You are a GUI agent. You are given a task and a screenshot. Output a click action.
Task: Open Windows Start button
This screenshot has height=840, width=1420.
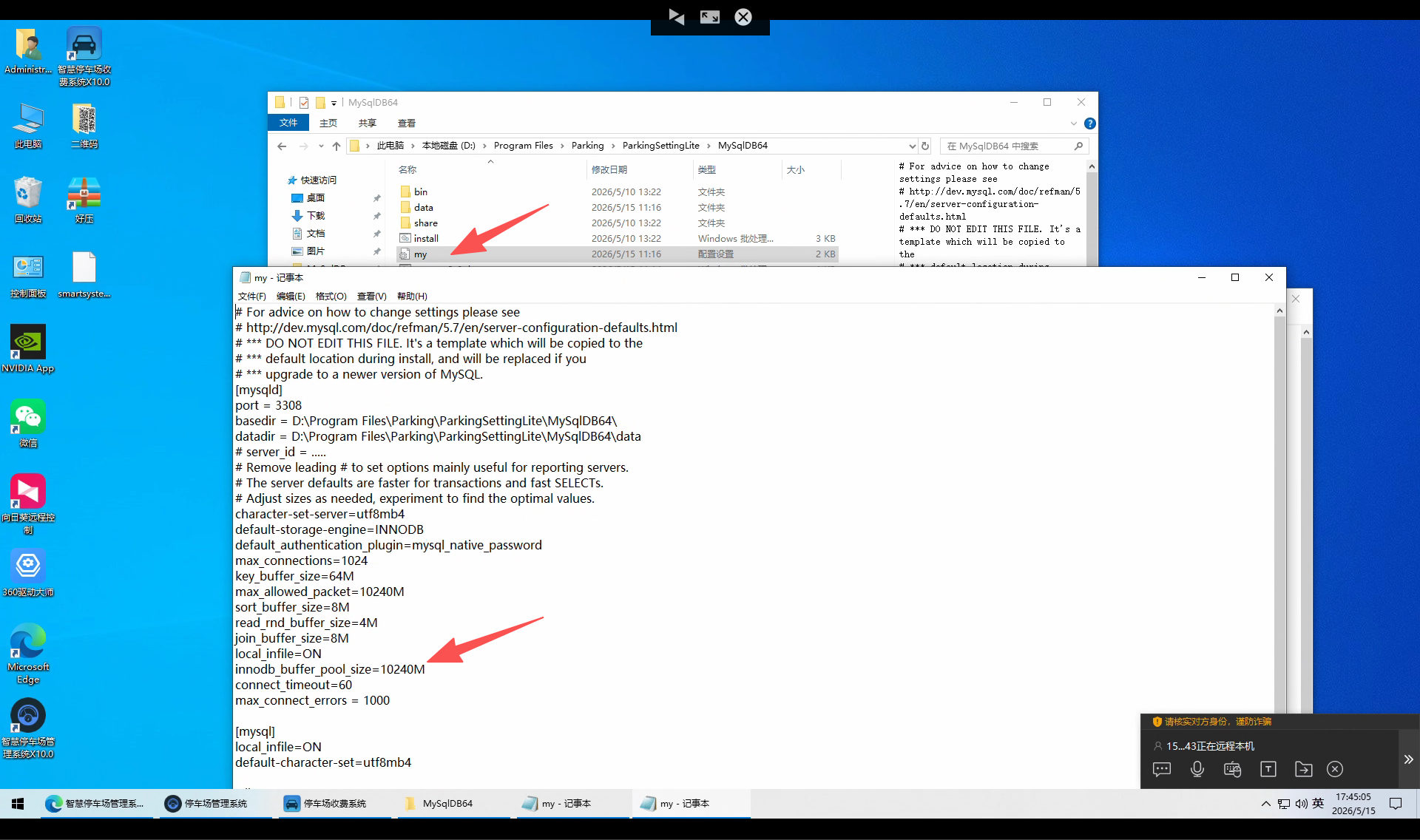tap(18, 803)
